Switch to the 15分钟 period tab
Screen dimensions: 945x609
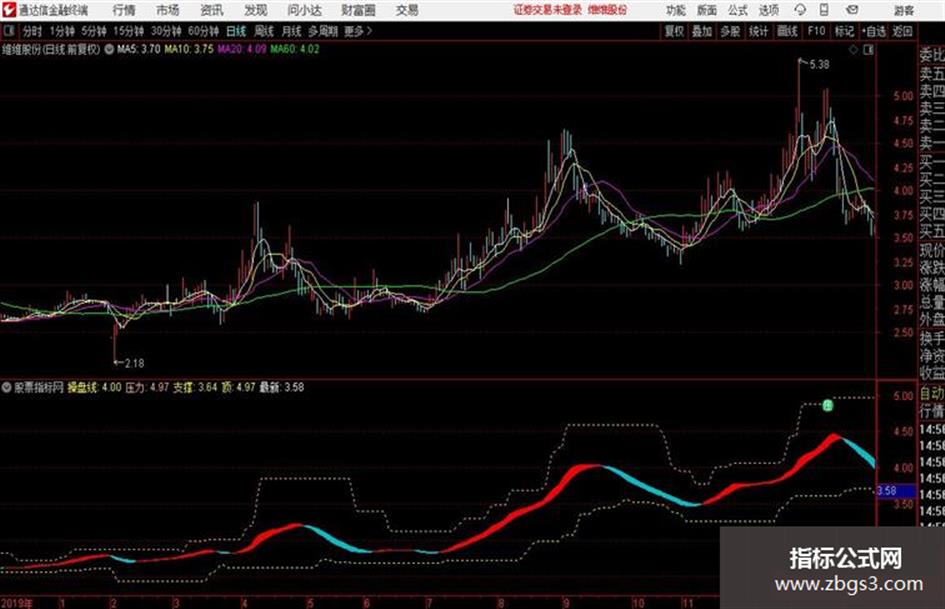tap(128, 31)
